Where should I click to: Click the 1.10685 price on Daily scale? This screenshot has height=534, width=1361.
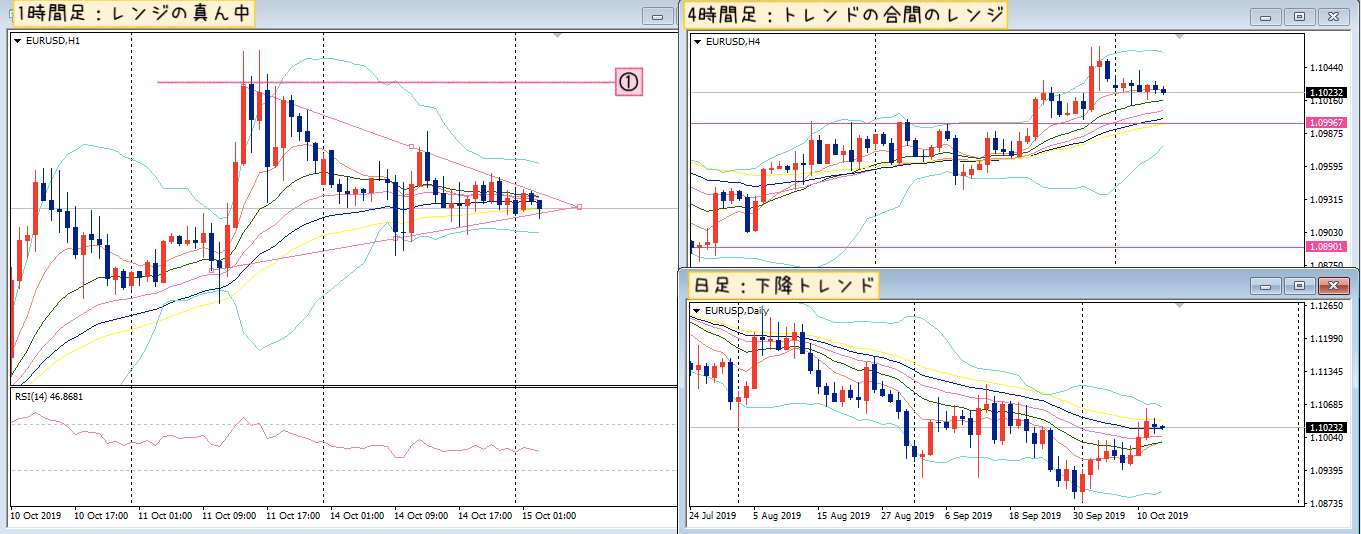[x=1326, y=405]
